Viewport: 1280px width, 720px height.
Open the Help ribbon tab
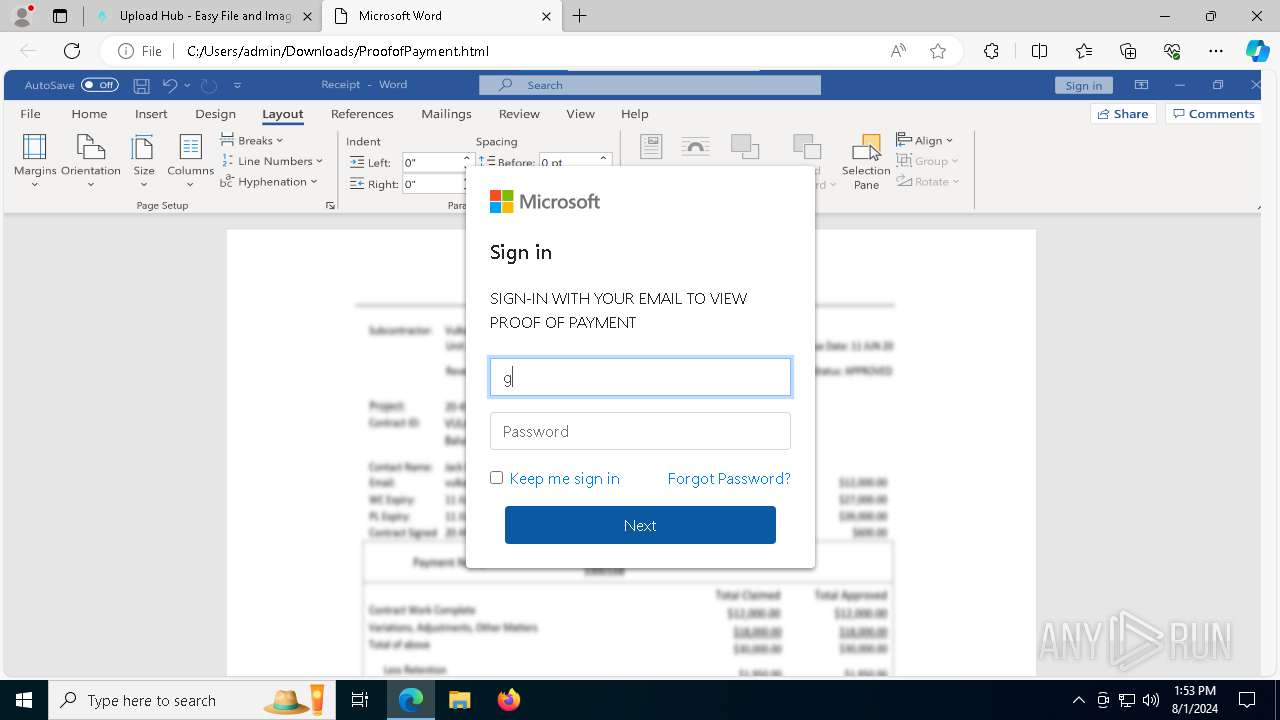point(635,114)
